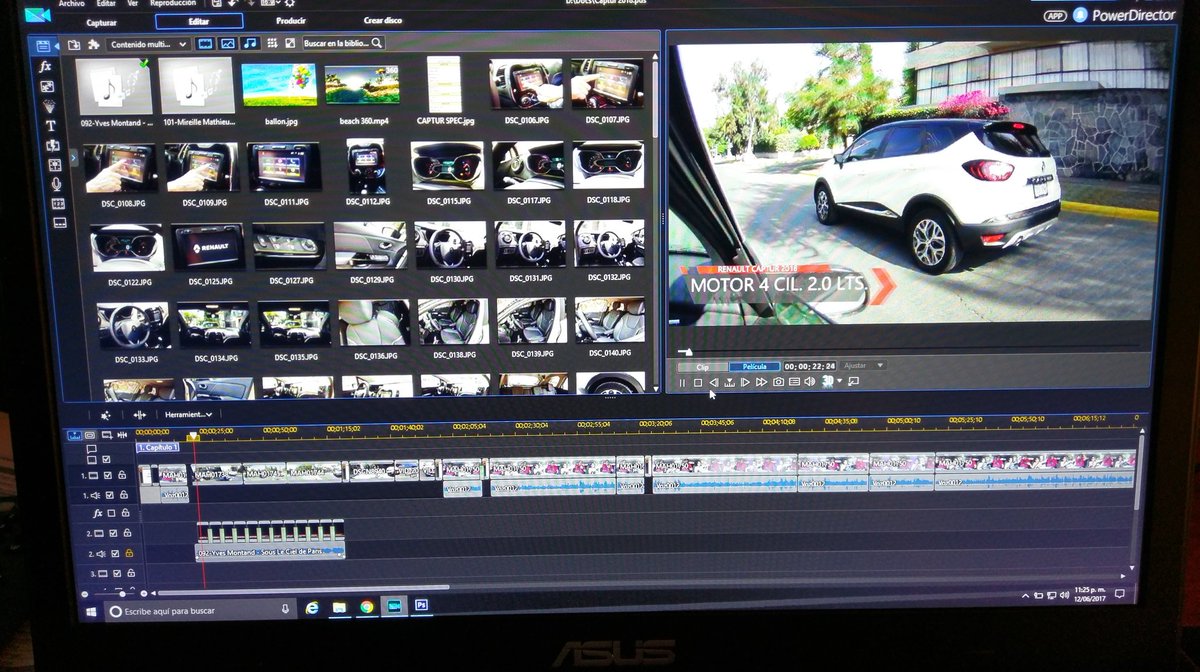
Task: Open the 3D mode dropdown arrow
Action: coord(840,381)
